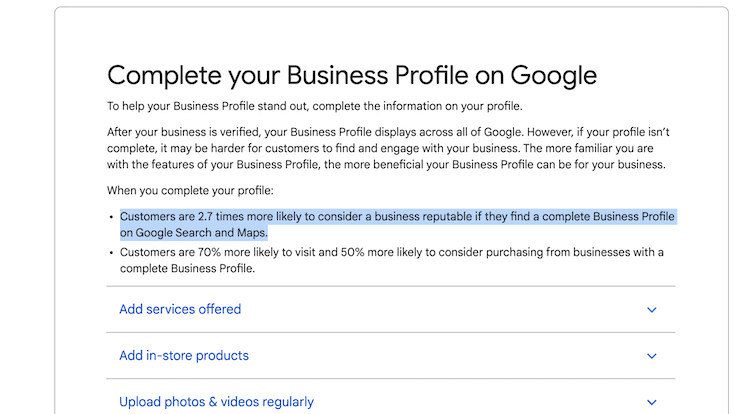
Task: Expand the Upload photos & videos chevron
Action: point(651,403)
